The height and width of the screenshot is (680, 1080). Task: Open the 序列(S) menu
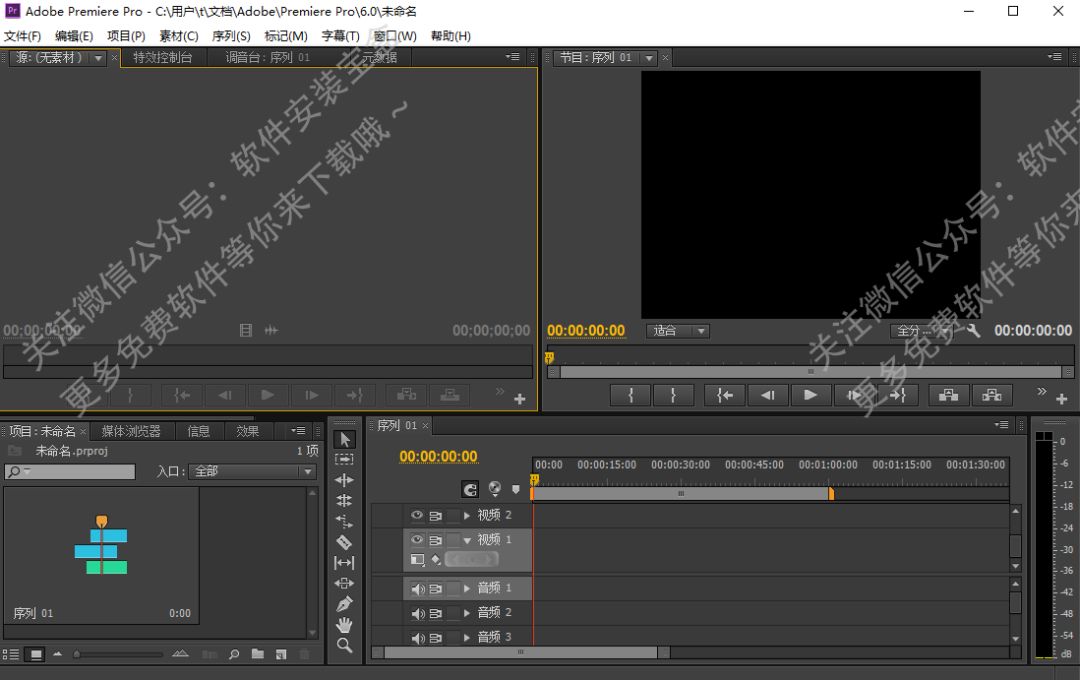[x=231, y=36]
